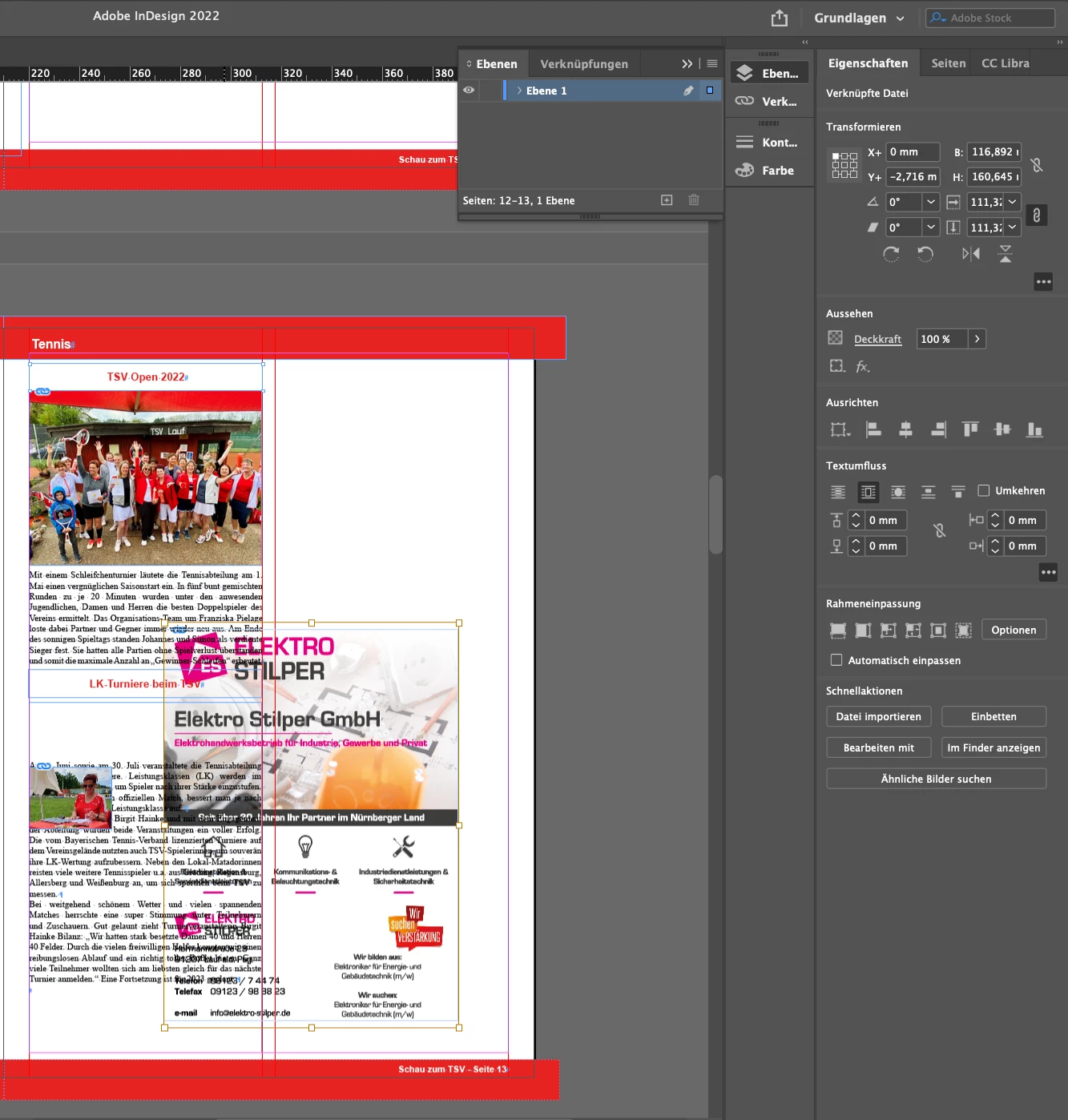1068x1120 pixels.
Task: Open the Farbe panel from the dock
Action: pos(768,171)
